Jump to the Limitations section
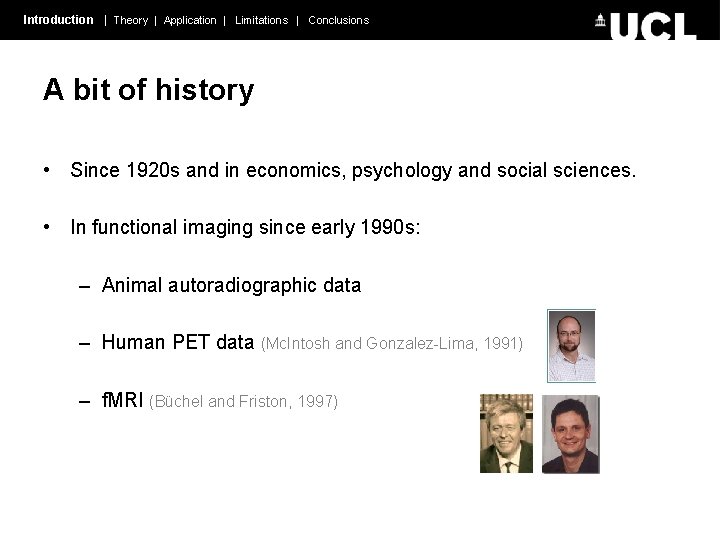Viewport: 720px width, 540px height. (x=262, y=20)
